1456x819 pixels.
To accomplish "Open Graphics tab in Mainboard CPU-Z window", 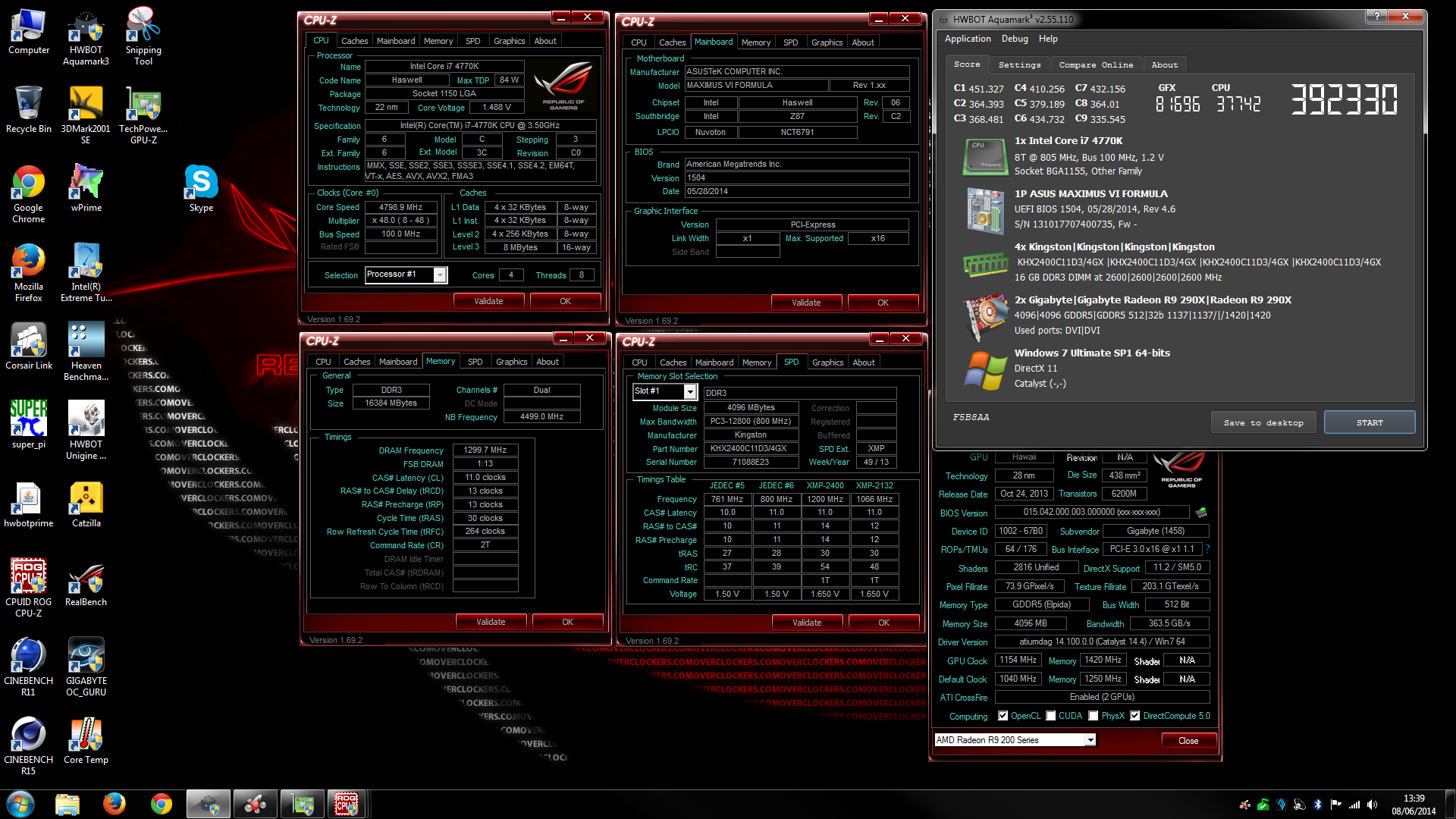I will coord(827,42).
